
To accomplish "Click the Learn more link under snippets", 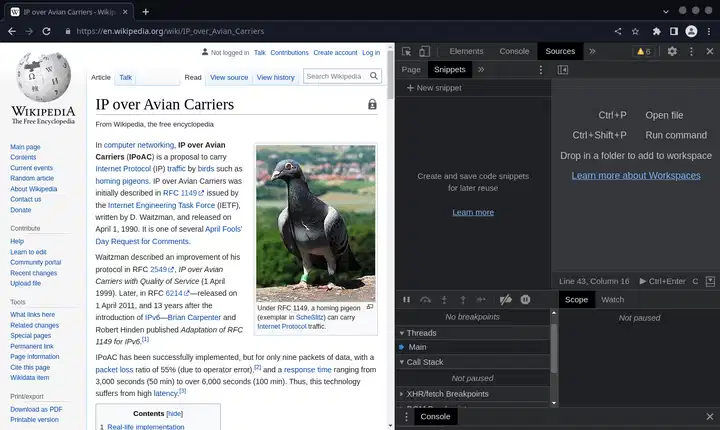I will click(473, 212).
